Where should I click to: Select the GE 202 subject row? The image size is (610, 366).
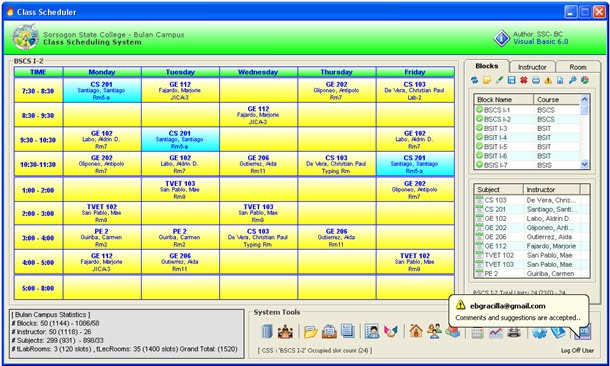click(x=532, y=228)
